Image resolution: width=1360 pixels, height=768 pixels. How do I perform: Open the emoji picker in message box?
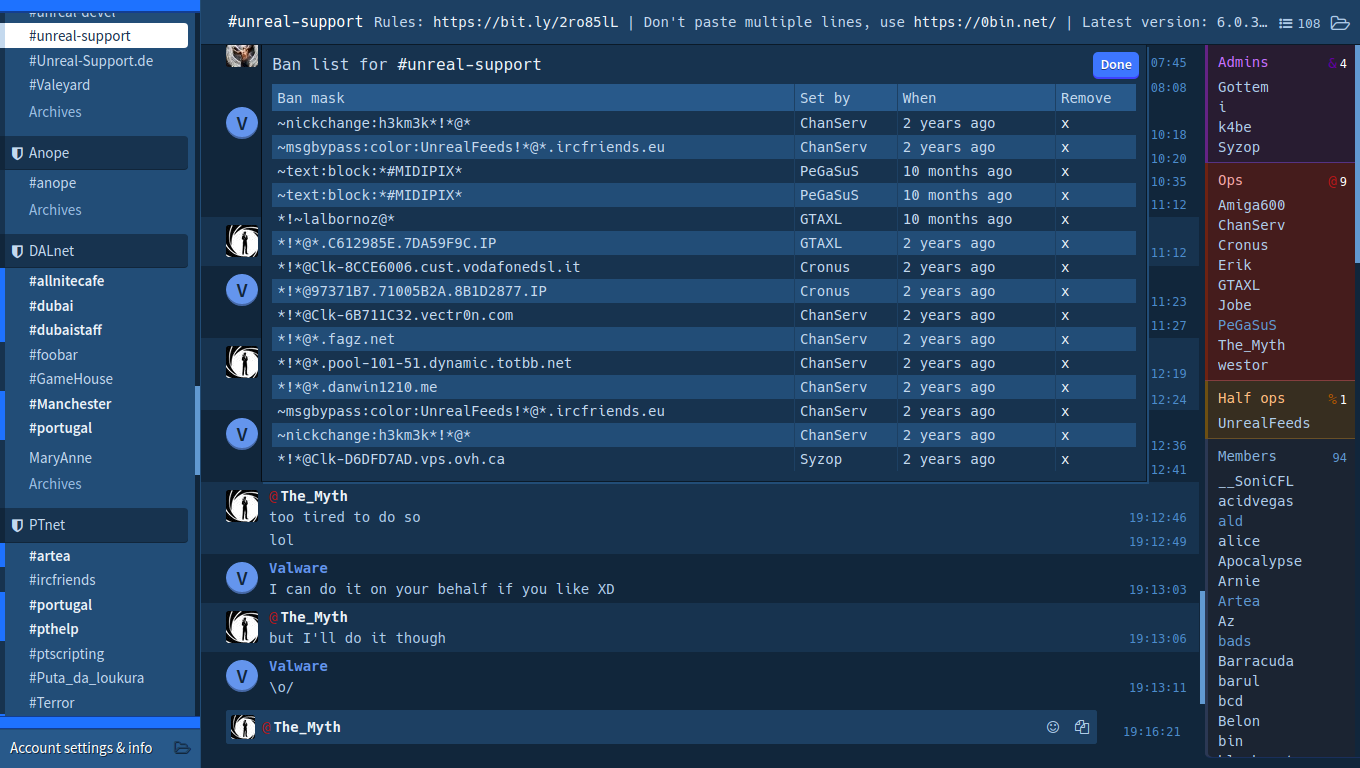pyautogui.click(x=1052, y=727)
